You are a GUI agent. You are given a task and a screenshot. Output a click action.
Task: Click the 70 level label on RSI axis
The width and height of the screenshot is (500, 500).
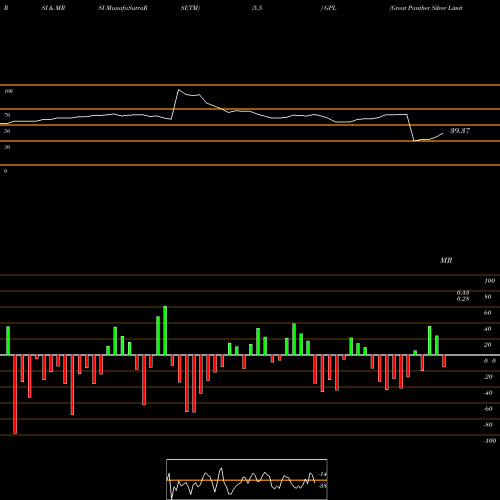(x=7, y=115)
